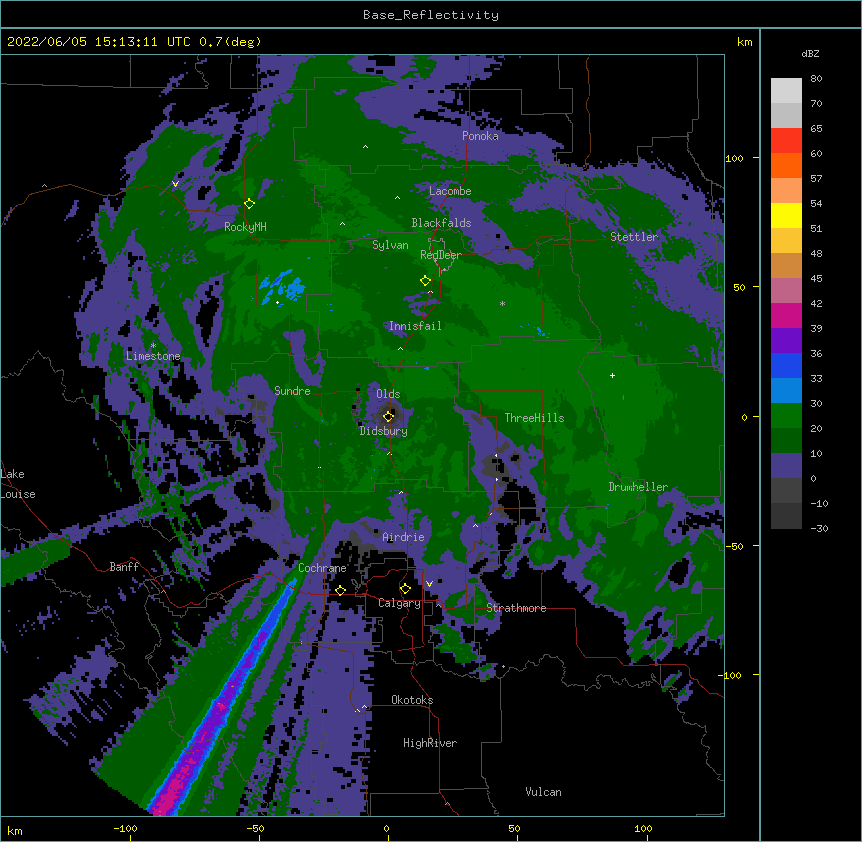Viewport: 862px width, 842px height.
Task: Click the 80 value on the dBZ scale
Action: click(816, 79)
